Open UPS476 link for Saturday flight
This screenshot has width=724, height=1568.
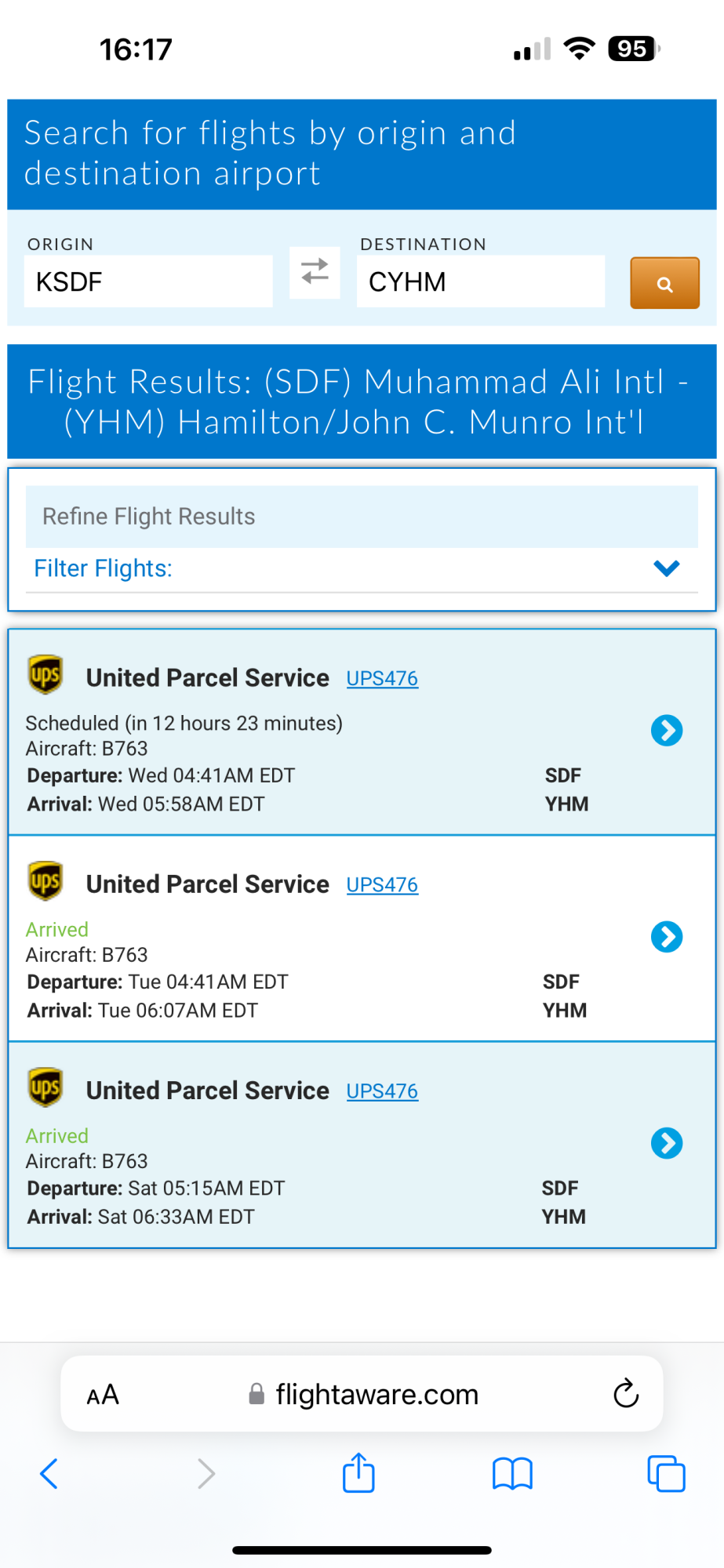point(382,1091)
